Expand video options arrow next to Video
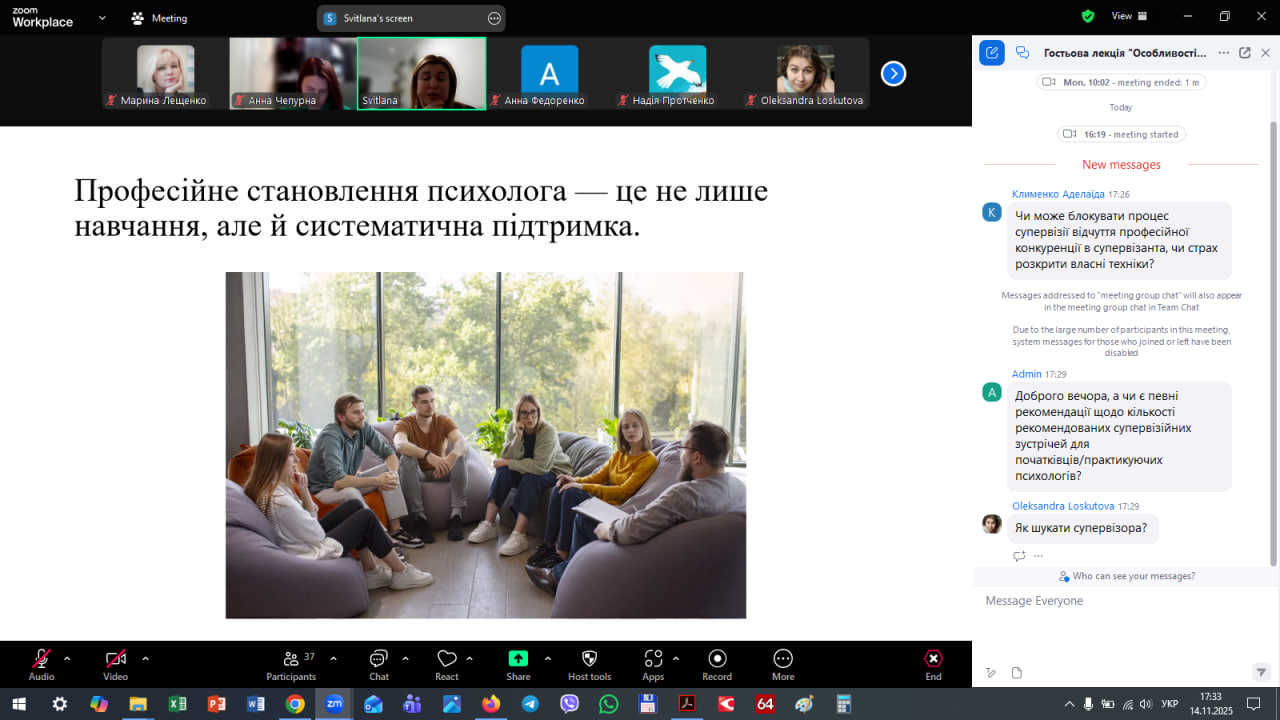1280x720 pixels. click(x=145, y=658)
